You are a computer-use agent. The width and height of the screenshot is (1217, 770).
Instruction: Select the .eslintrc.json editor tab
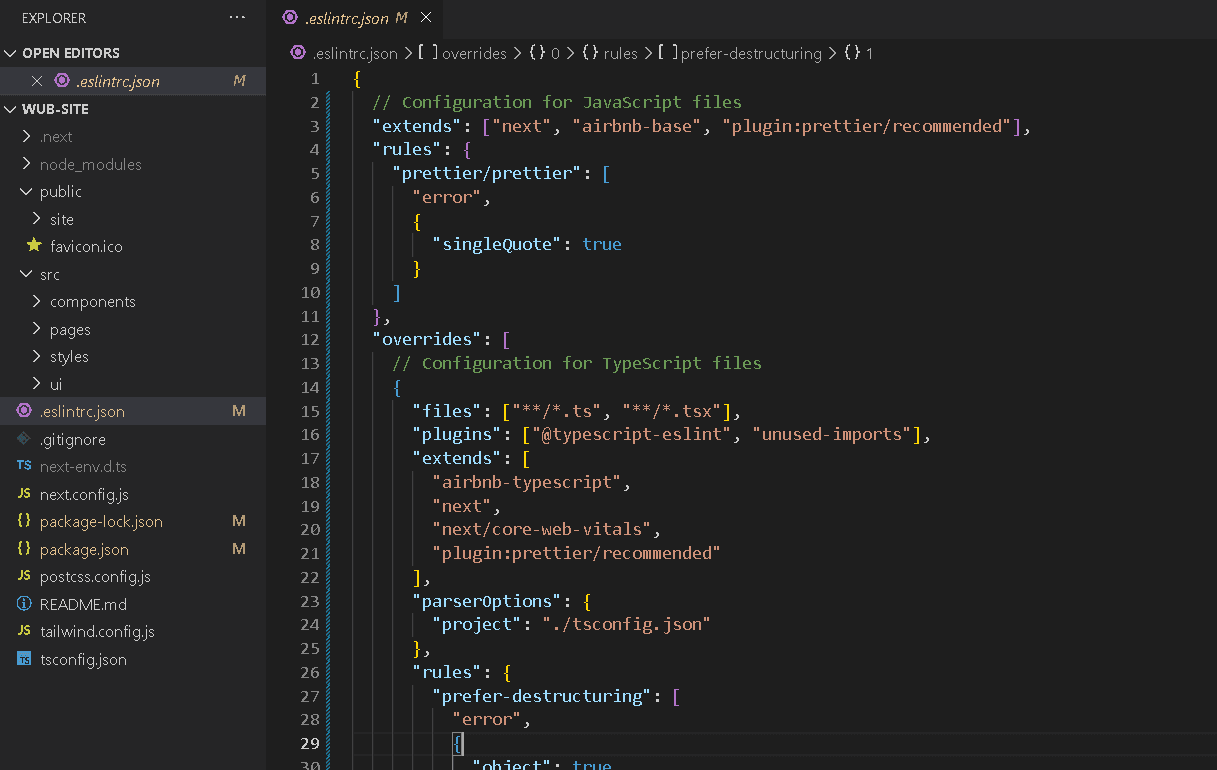pos(344,18)
